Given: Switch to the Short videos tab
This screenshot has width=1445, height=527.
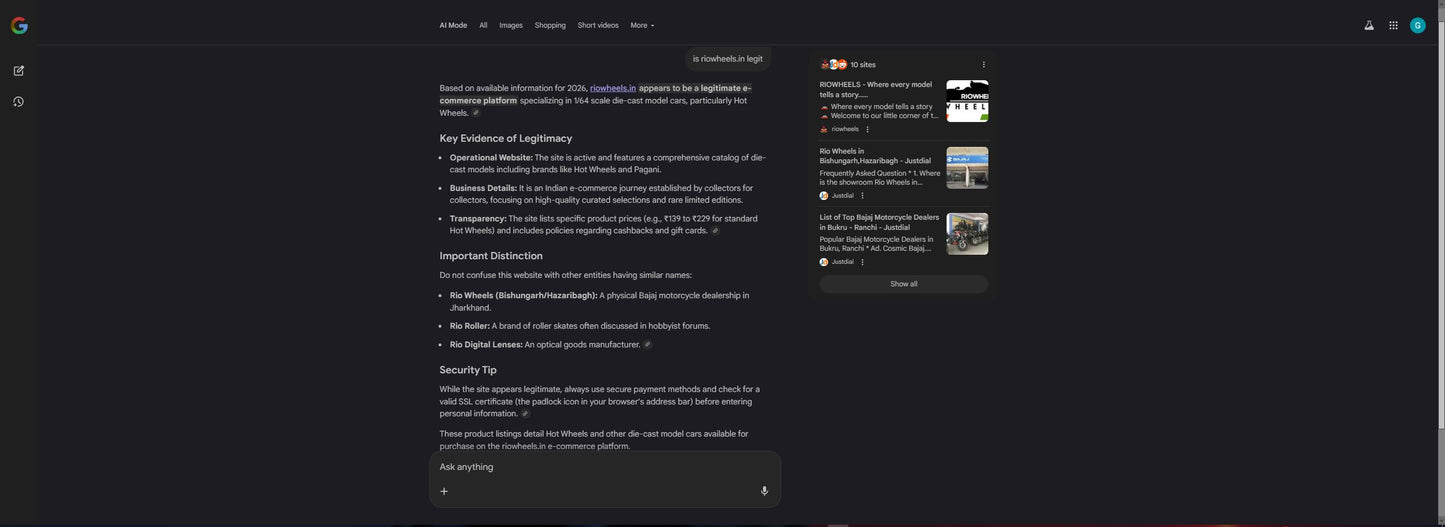Looking at the screenshot, I should [598, 25].
